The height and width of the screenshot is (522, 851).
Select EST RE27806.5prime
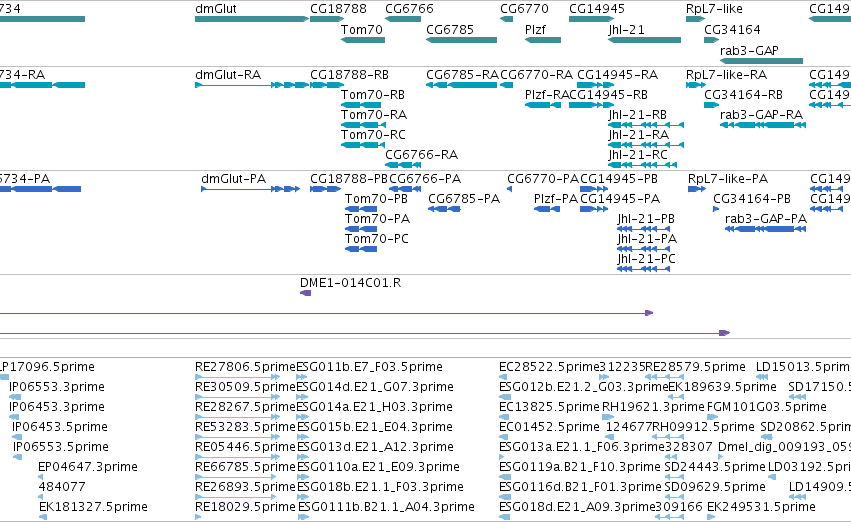(x=238, y=377)
